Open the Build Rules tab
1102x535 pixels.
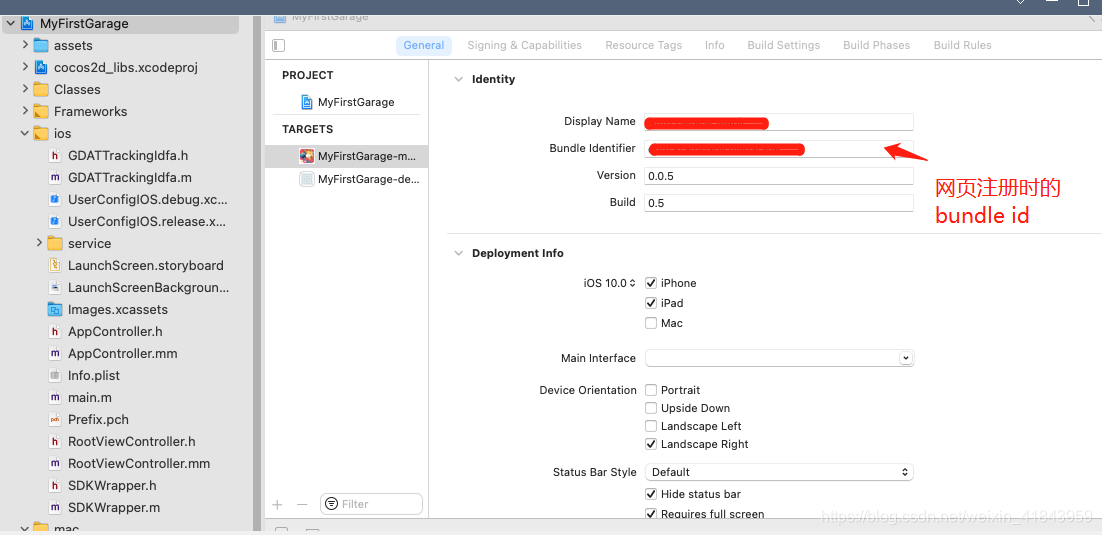coord(962,45)
